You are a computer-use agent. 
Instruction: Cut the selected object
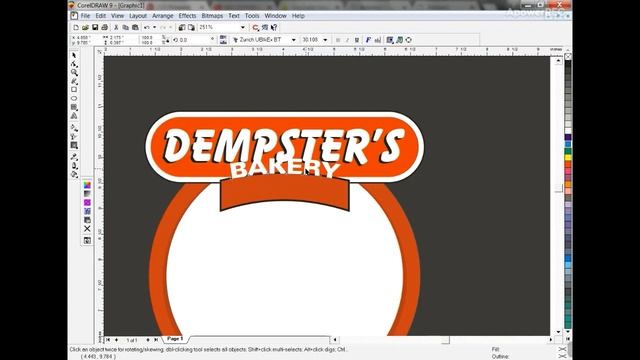pos(116,27)
